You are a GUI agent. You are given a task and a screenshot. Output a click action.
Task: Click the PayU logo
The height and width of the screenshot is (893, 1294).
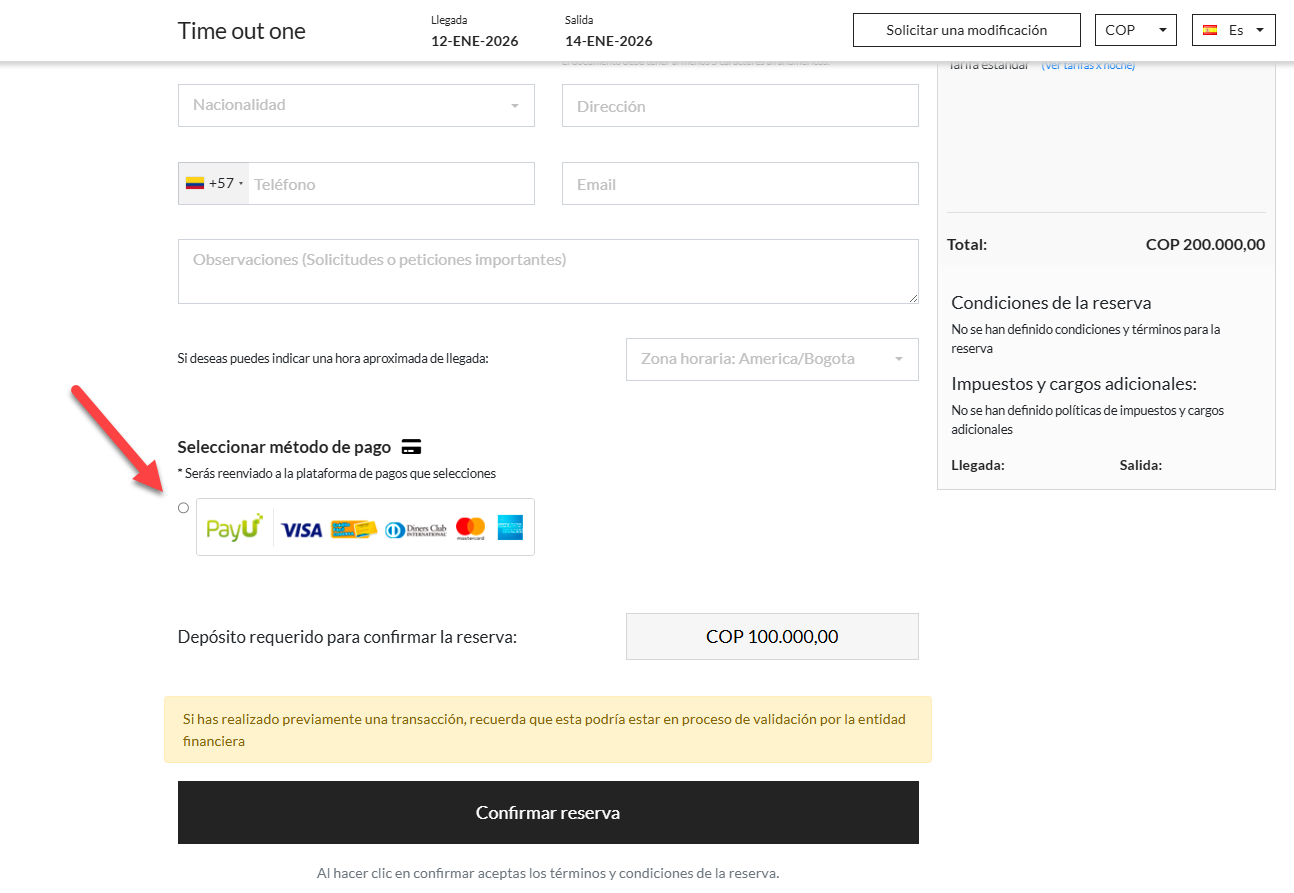point(234,527)
